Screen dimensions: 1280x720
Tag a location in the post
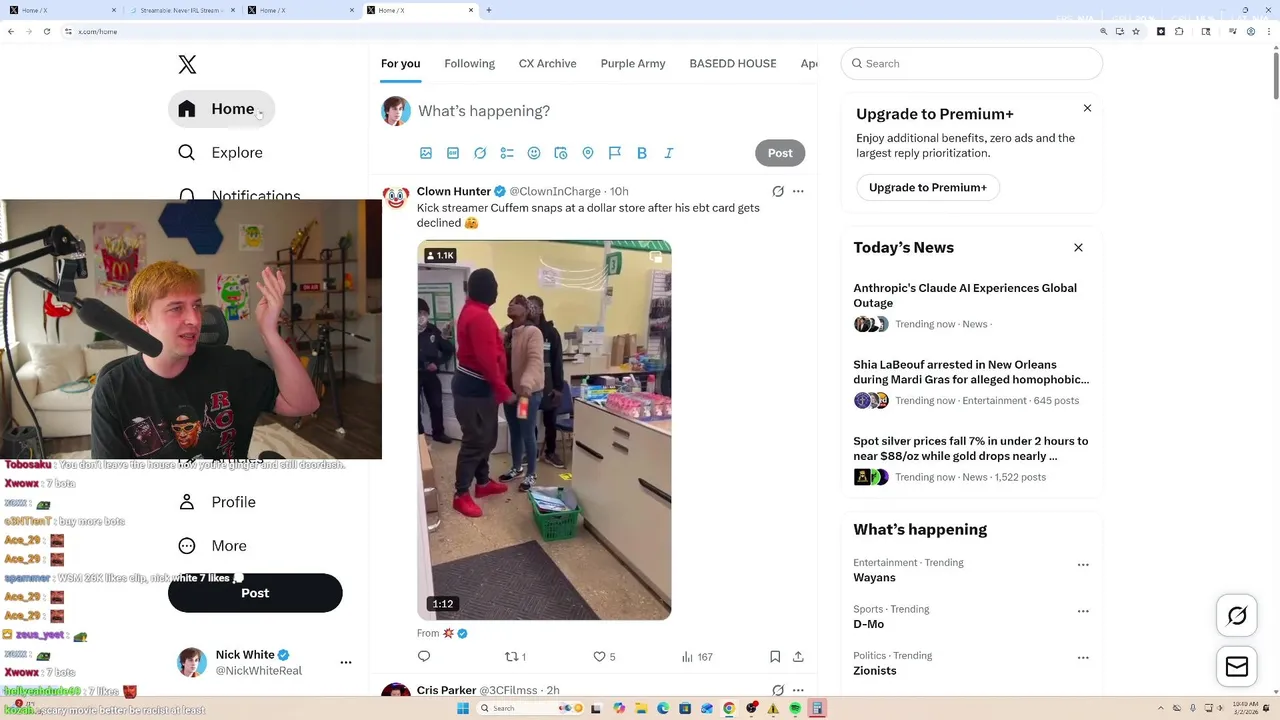point(588,153)
